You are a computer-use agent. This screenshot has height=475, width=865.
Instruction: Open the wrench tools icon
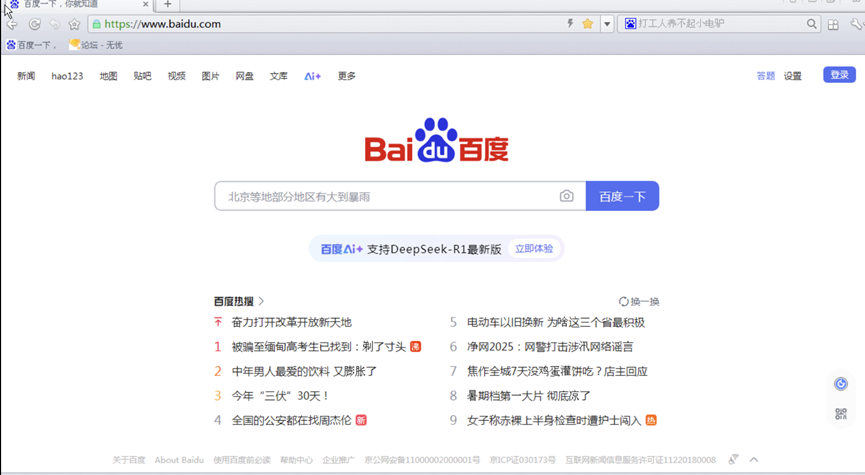856,24
